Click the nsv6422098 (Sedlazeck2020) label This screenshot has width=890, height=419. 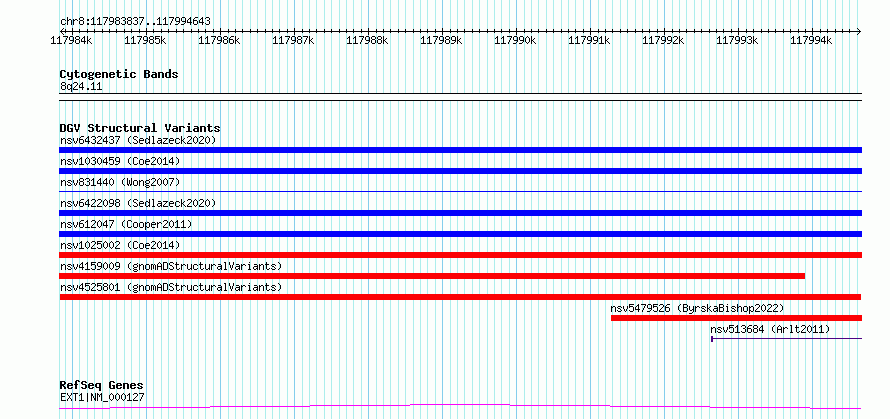(x=138, y=203)
